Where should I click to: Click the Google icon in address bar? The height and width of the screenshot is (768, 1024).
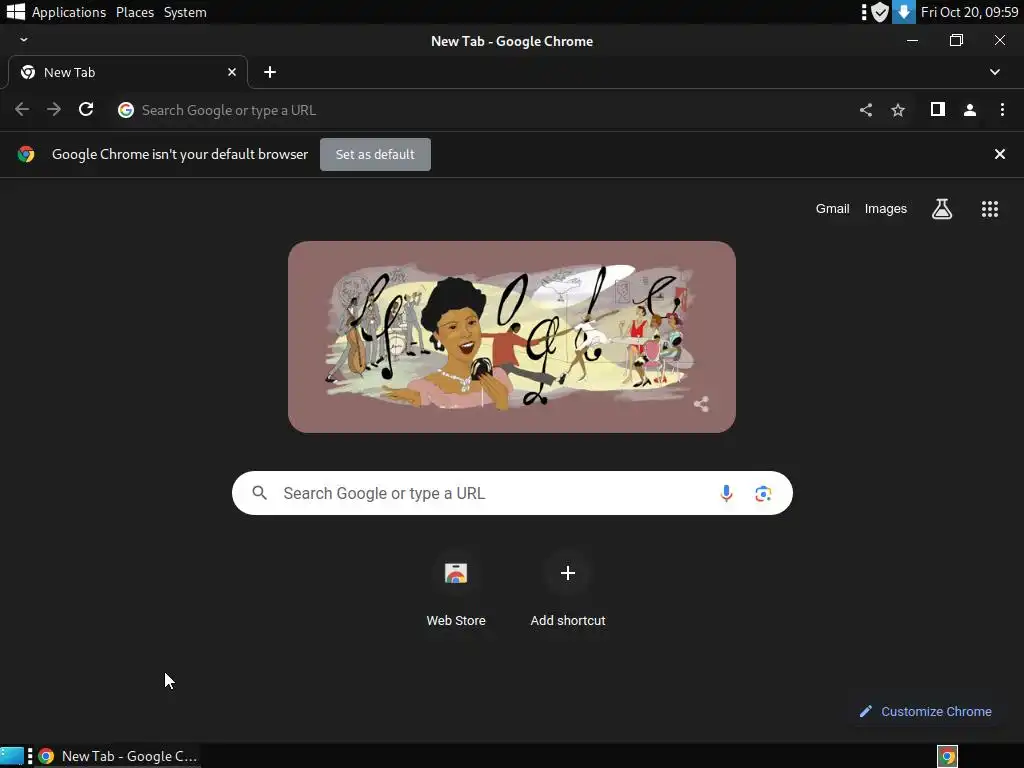tap(126, 110)
